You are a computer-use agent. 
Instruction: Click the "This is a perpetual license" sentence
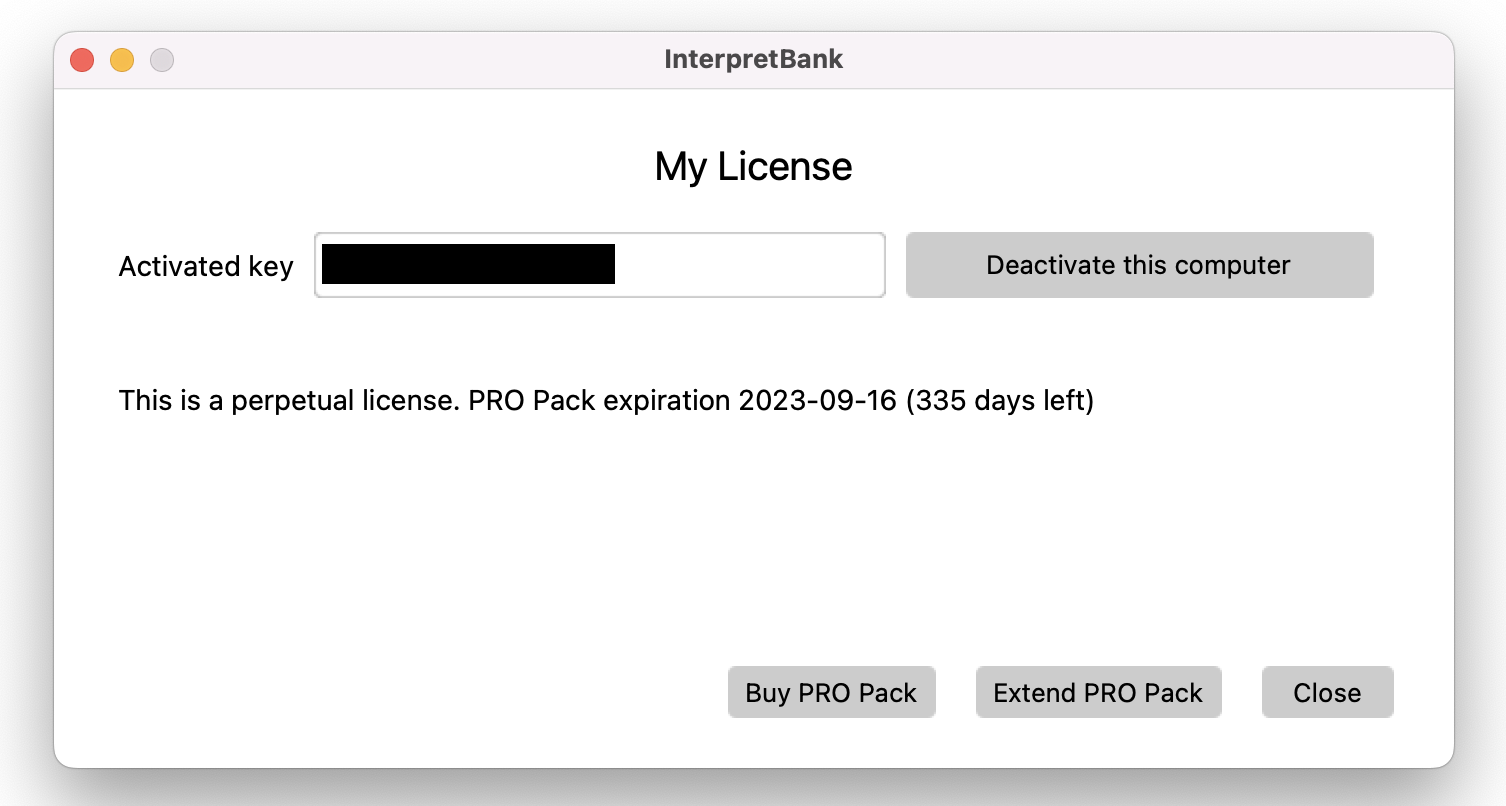pyautogui.click(x=288, y=401)
